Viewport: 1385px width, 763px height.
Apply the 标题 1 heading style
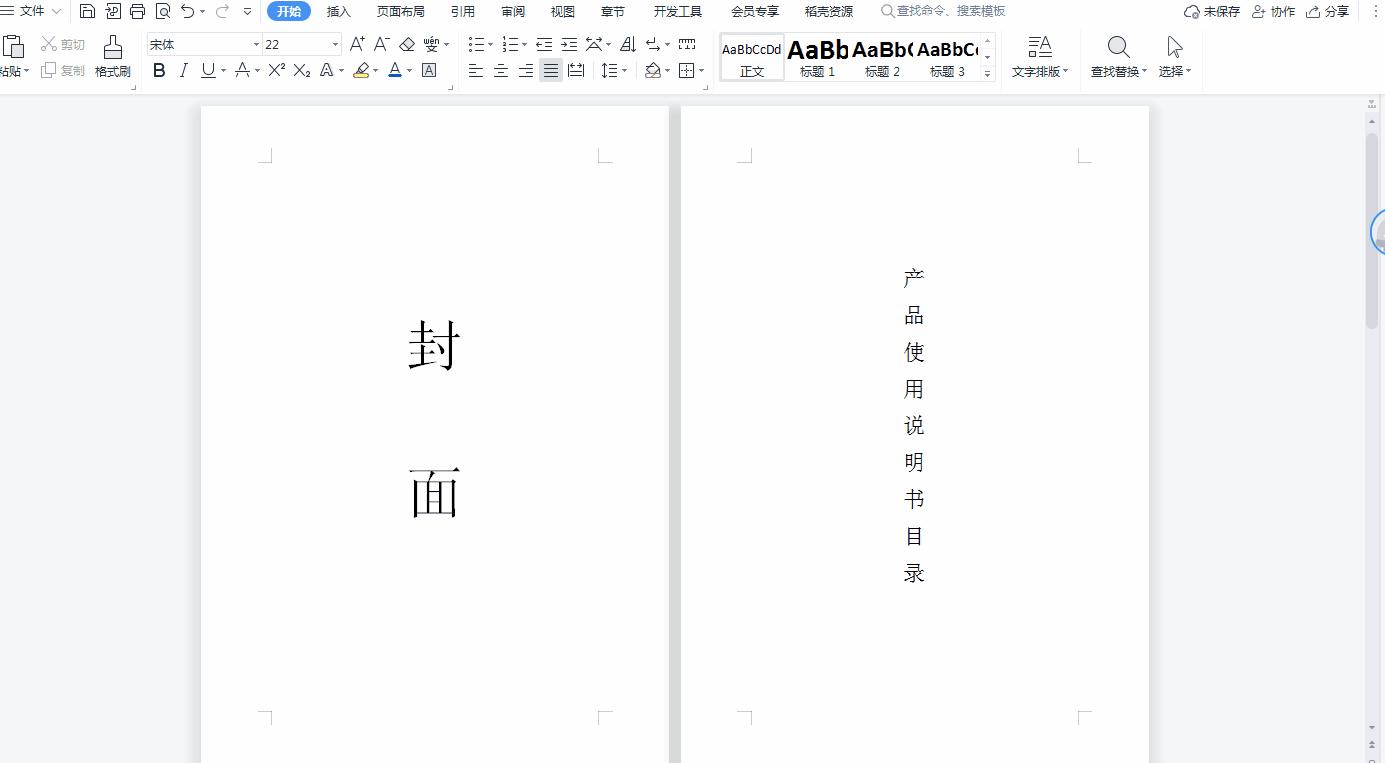817,57
